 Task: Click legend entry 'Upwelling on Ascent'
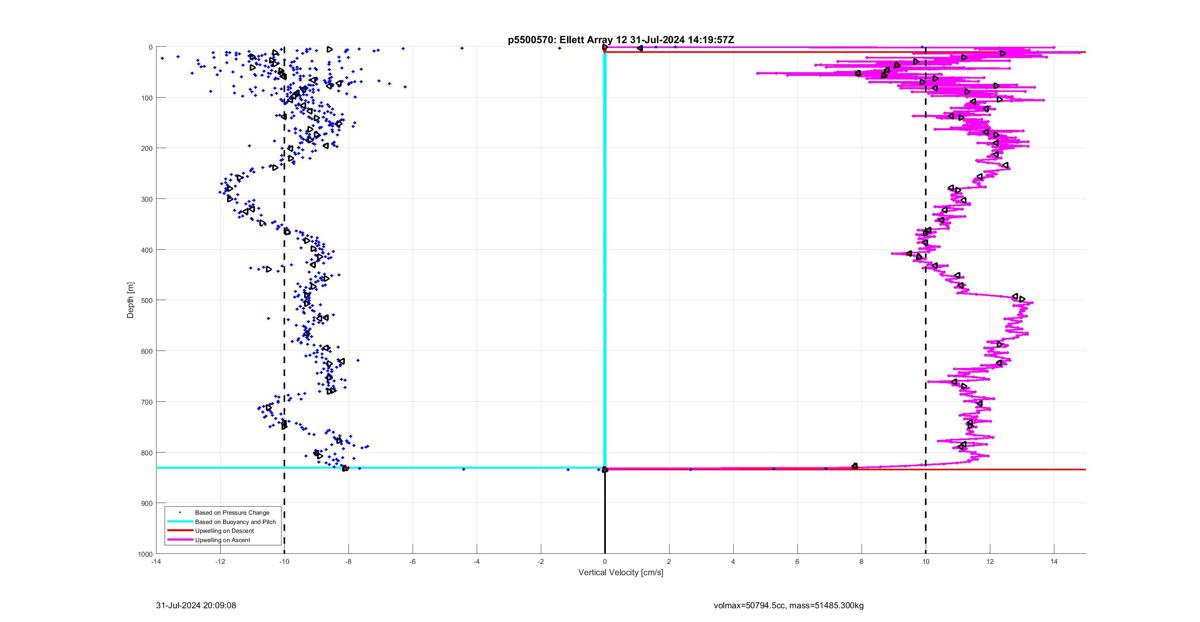click(222, 540)
